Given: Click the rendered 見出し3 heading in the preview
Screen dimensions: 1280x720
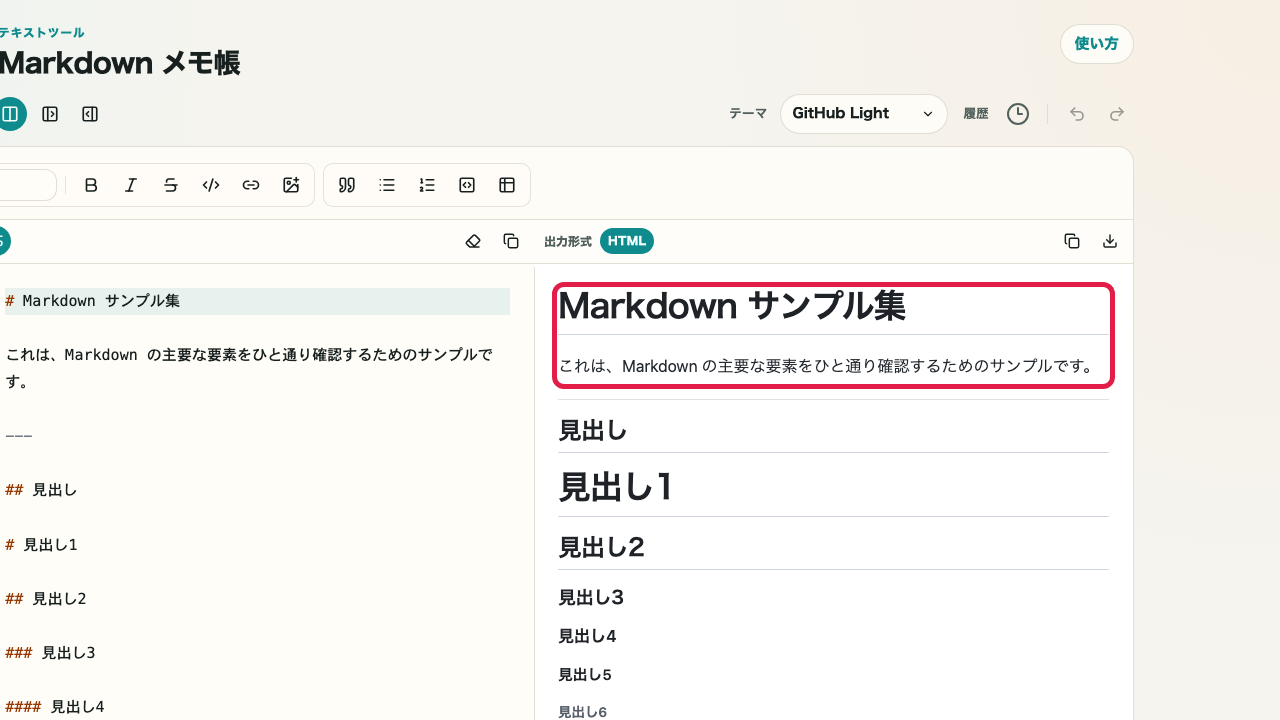Looking at the screenshot, I should (x=591, y=598).
